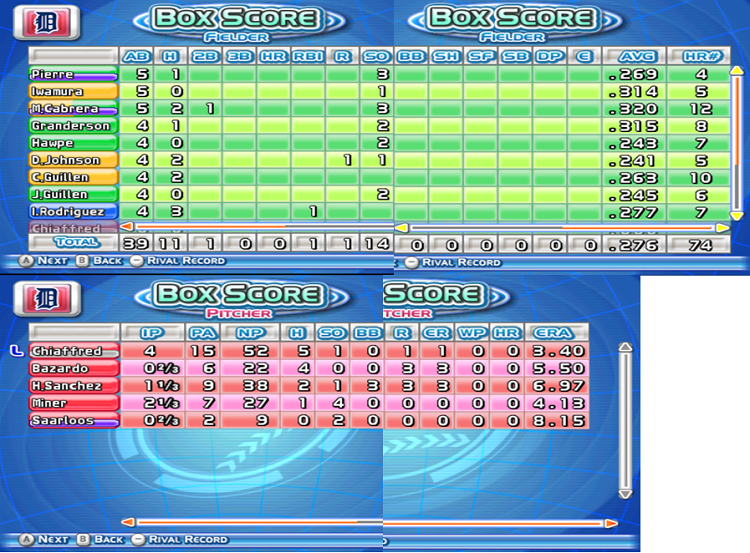Click the Tigers logo in the pitcher panel
The height and width of the screenshot is (553, 750).
pos(47,299)
